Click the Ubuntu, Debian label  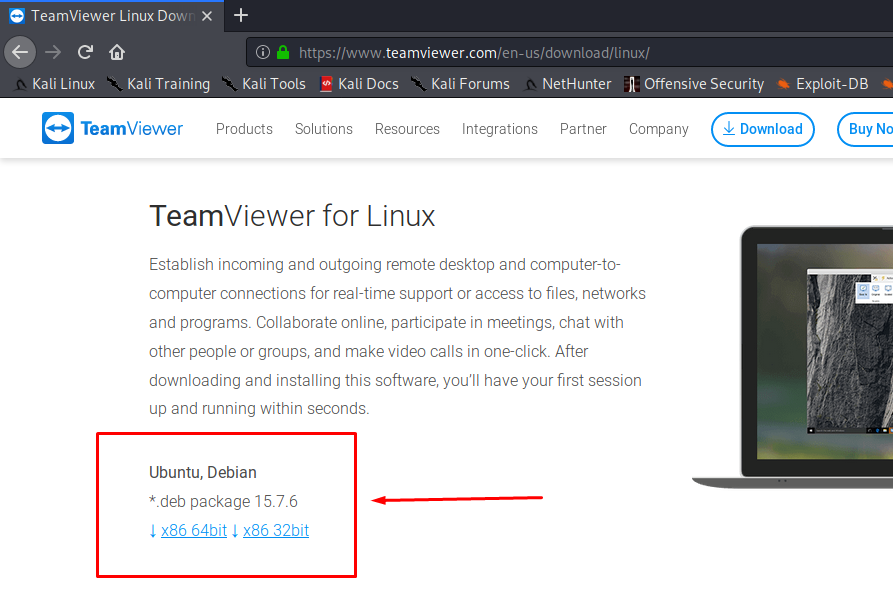203,472
